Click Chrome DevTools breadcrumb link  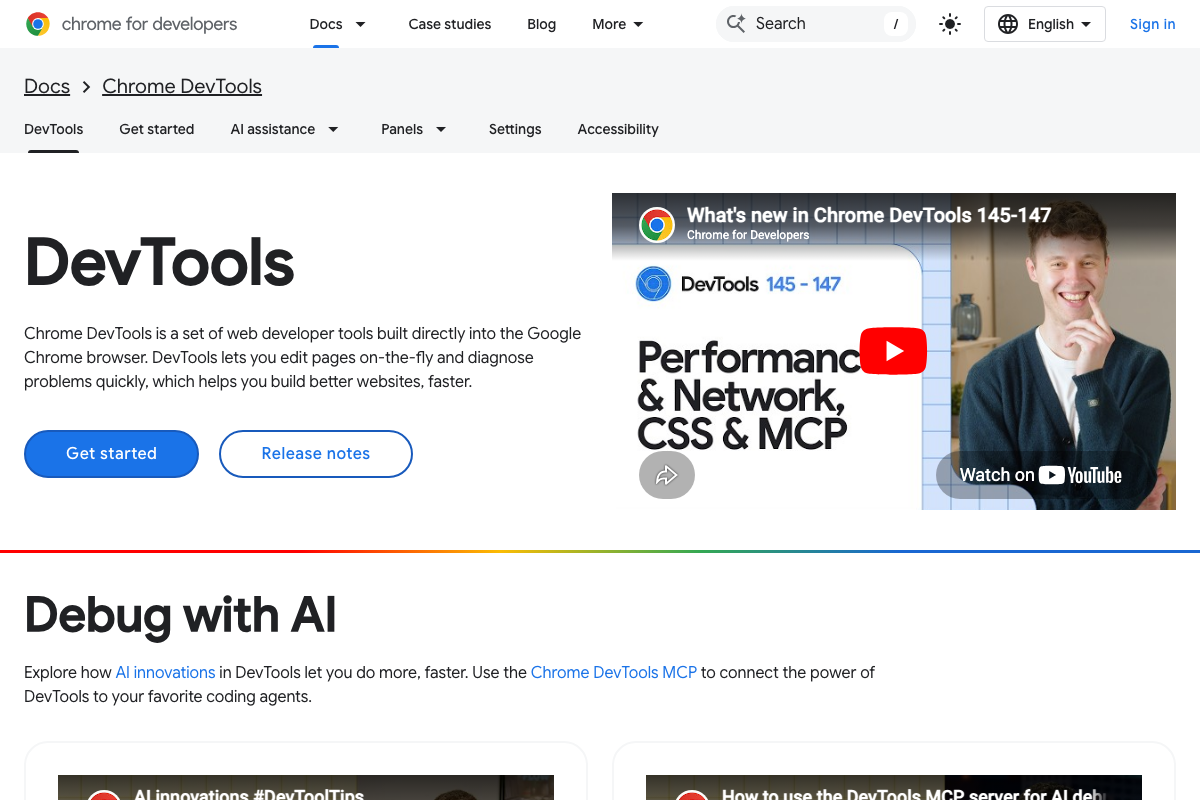coord(182,86)
